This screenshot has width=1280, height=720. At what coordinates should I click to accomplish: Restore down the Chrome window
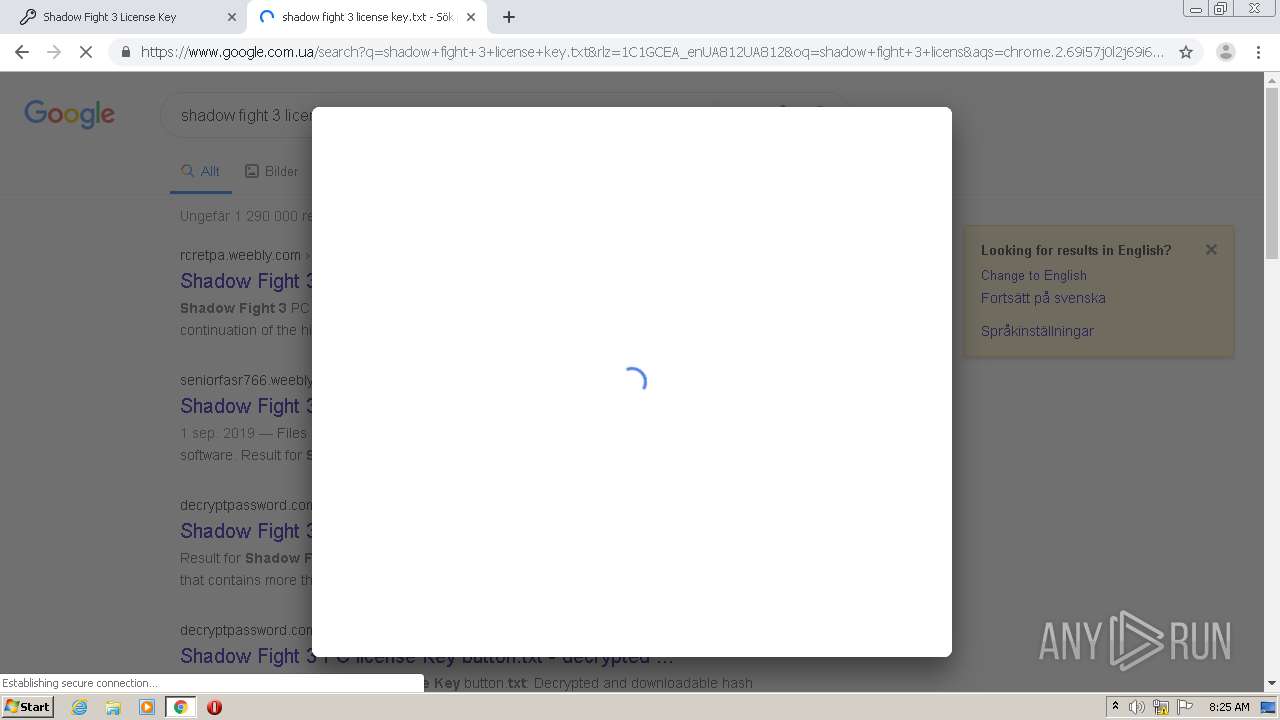pyautogui.click(x=1221, y=9)
